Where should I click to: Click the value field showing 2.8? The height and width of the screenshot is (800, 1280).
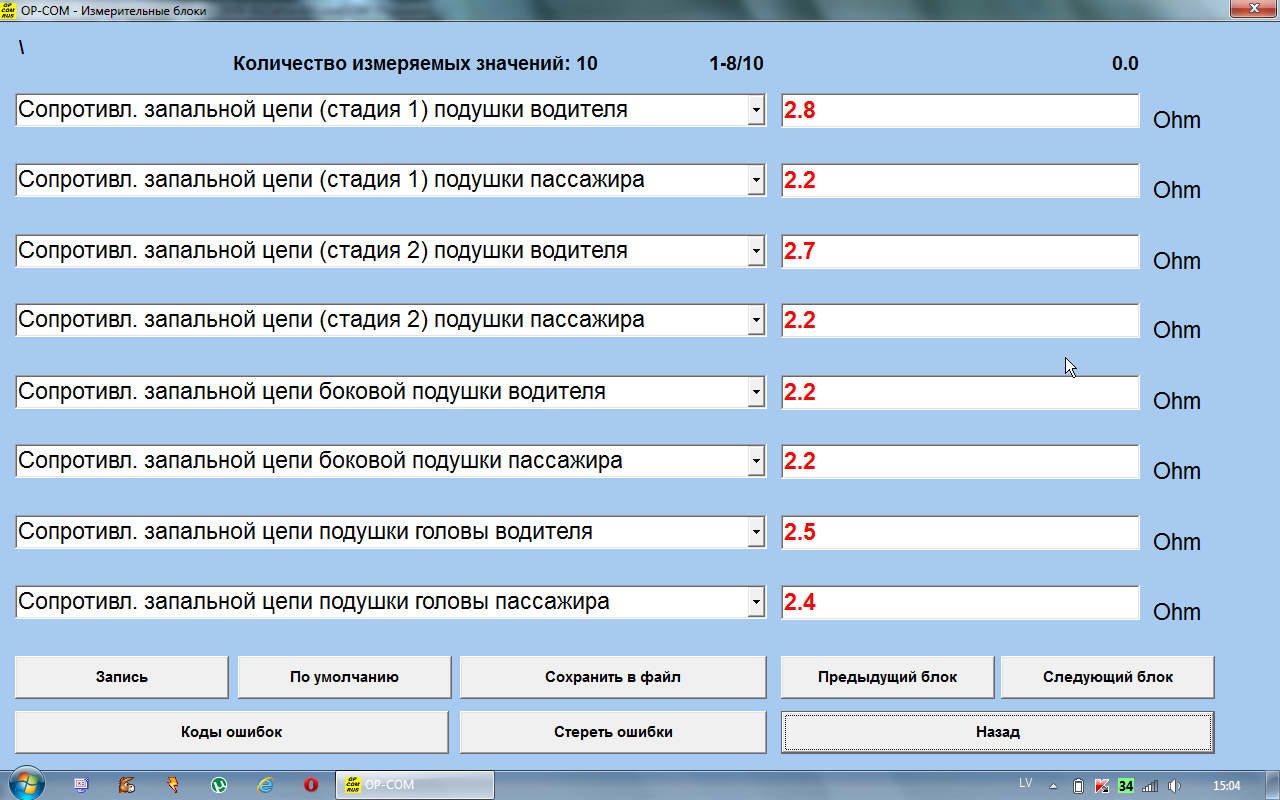(959, 111)
